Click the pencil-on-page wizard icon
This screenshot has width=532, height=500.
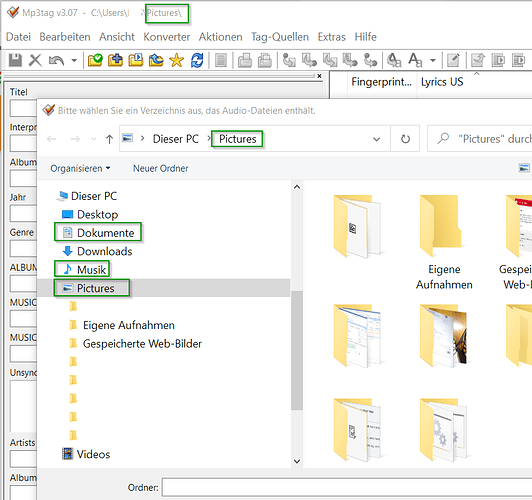click(453, 60)
